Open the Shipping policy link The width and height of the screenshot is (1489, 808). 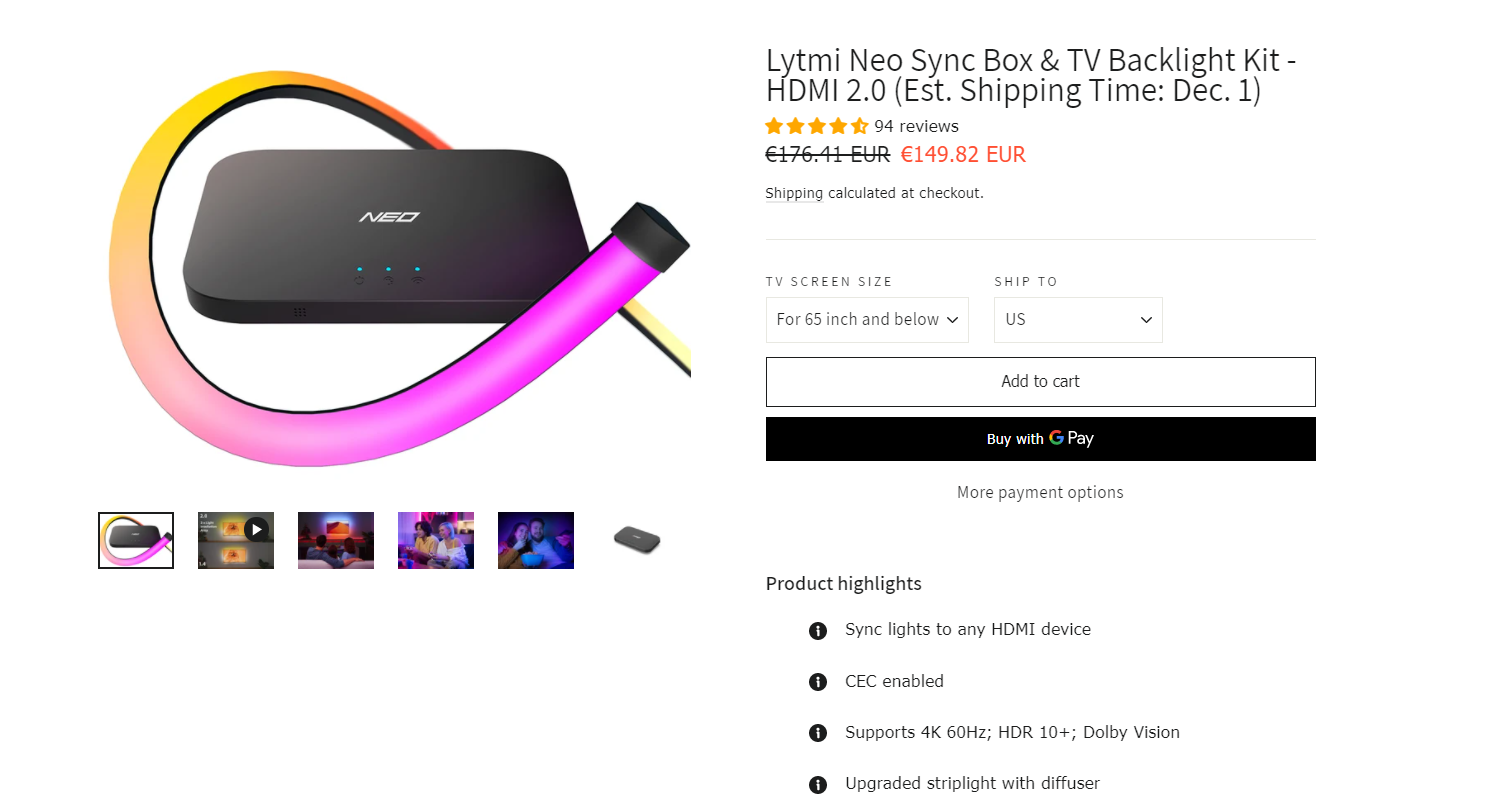pos(794,193)
